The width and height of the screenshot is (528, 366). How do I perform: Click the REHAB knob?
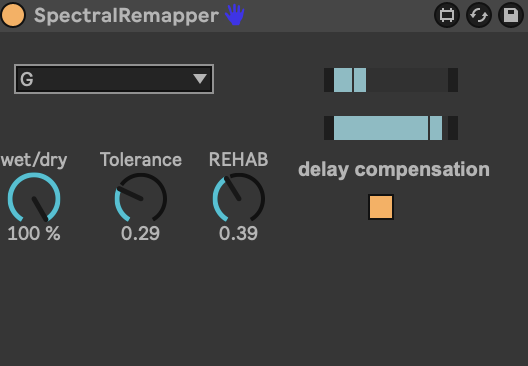click(x=239, y=199)
